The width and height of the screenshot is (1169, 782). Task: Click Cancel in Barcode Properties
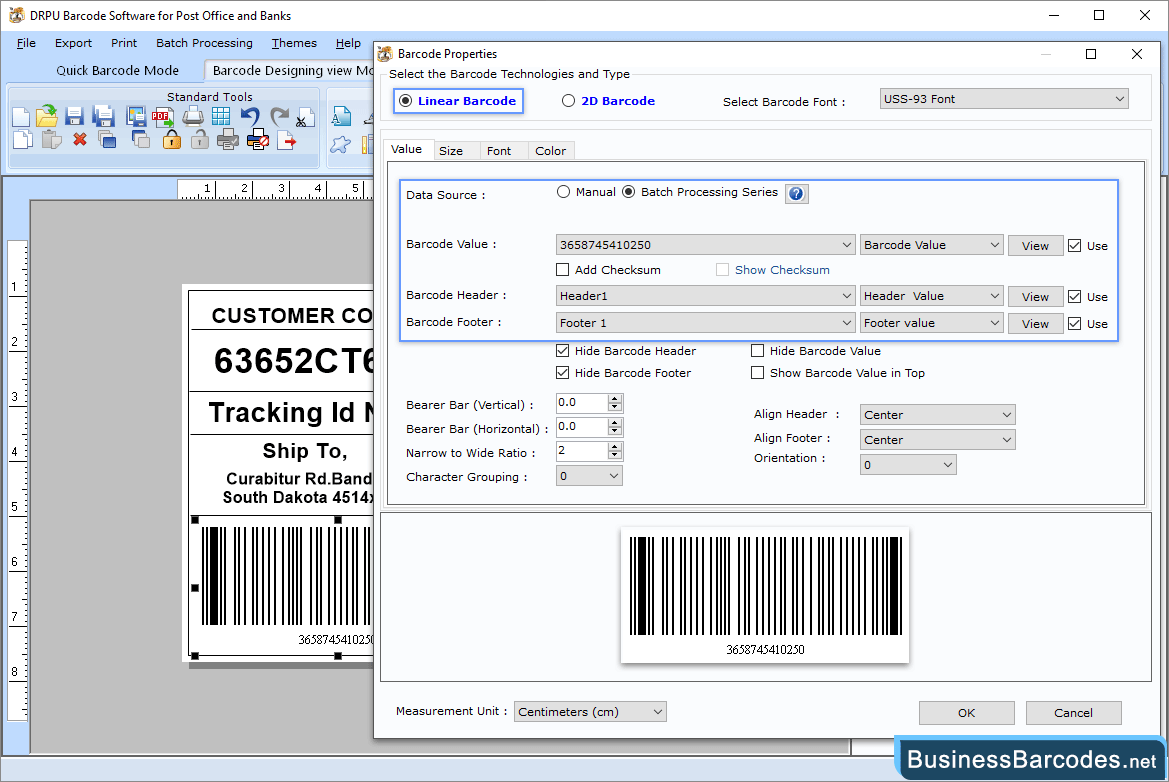1074,713
